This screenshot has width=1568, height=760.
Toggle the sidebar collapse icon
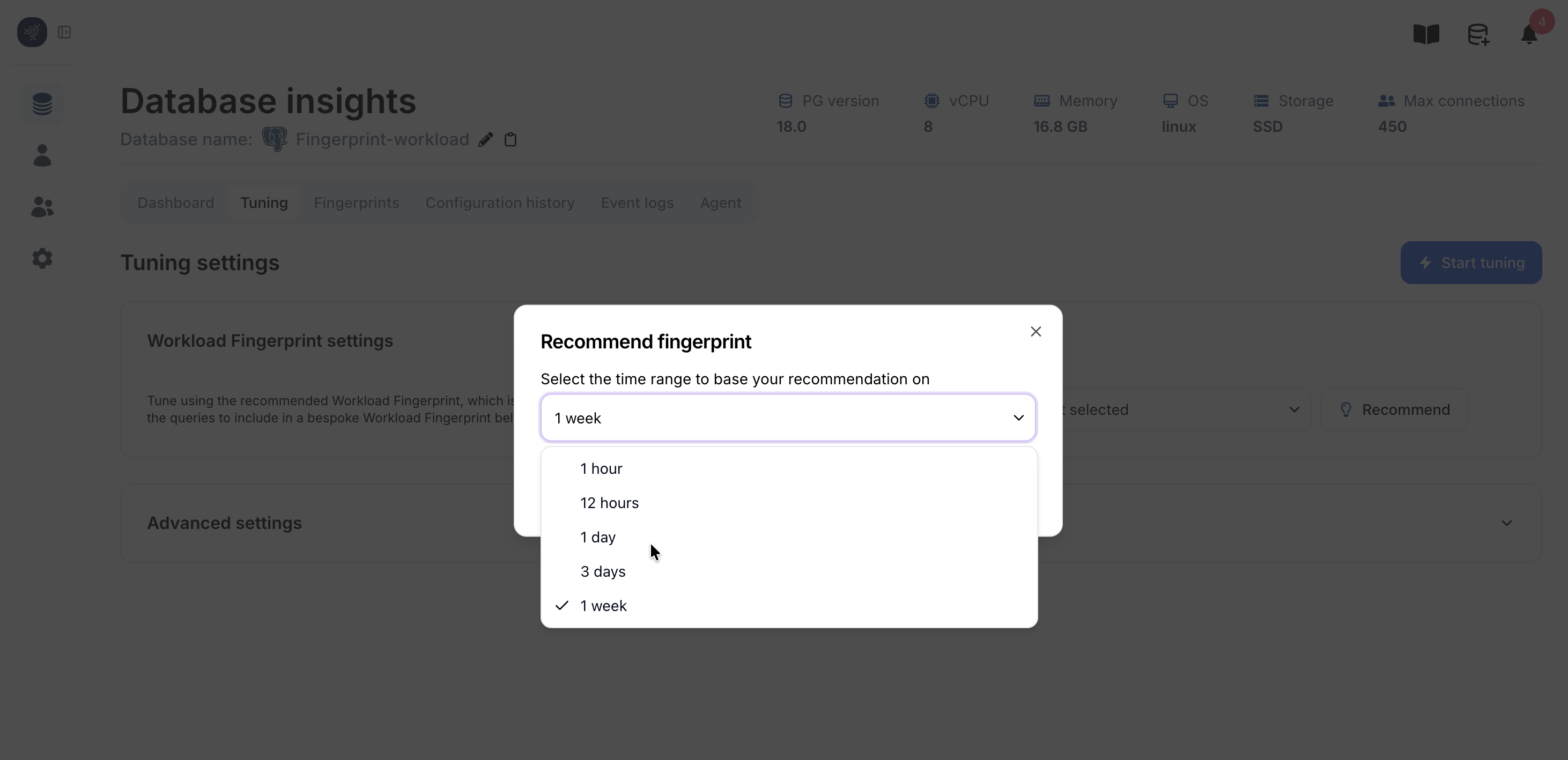point(64,32)
